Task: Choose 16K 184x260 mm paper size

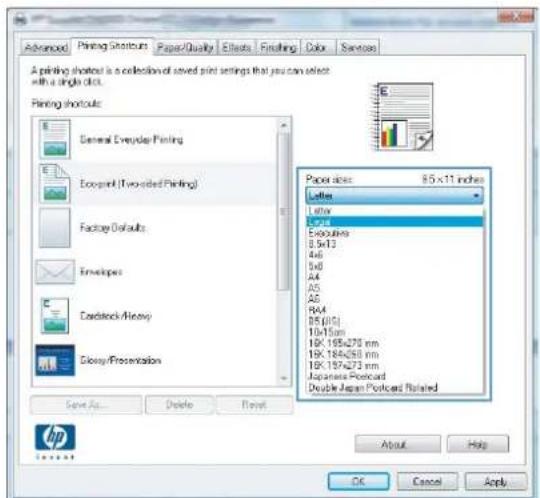Action: coord(395,354)
